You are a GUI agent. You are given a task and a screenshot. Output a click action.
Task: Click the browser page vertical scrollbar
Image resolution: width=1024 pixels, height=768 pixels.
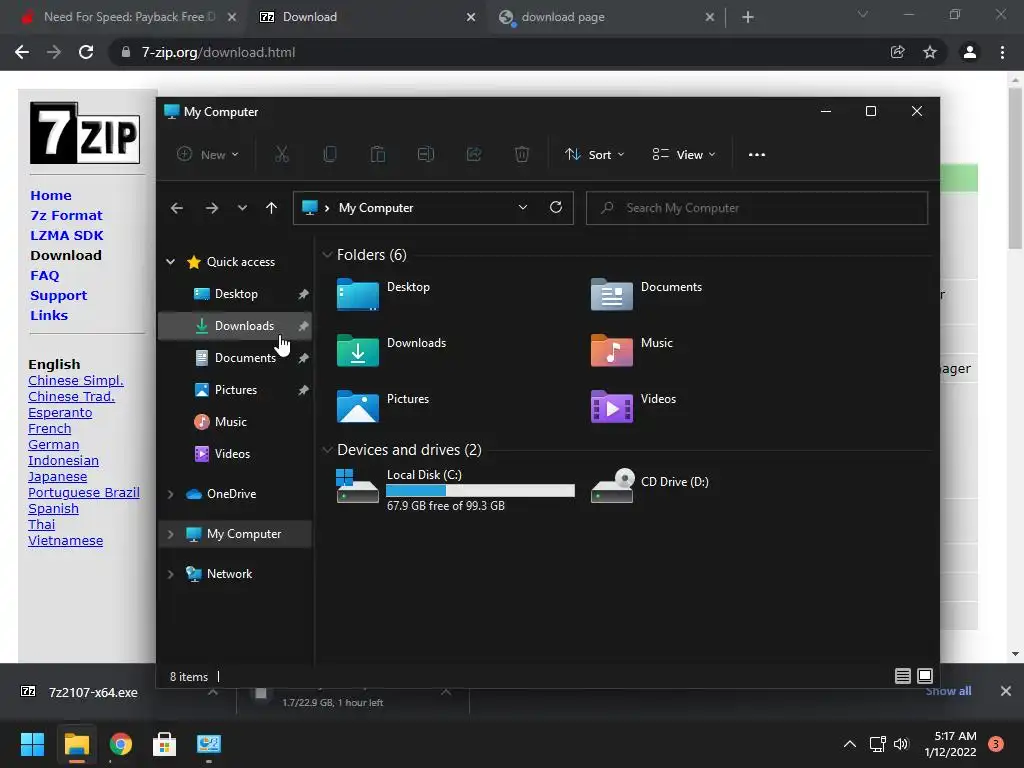point(1015,168)
